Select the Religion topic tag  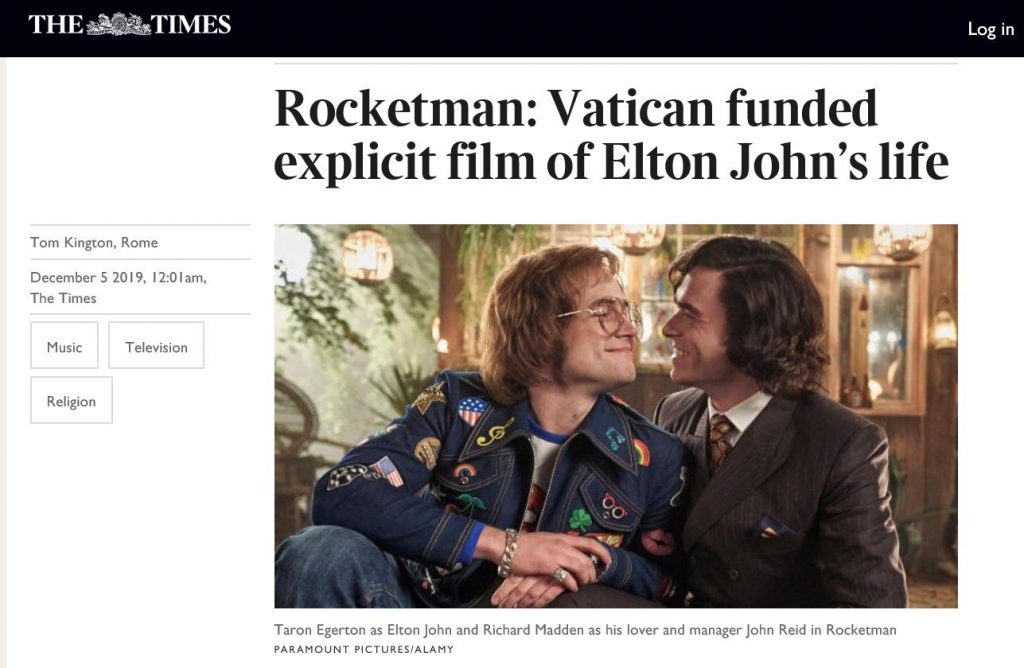(x=71, y=400)
